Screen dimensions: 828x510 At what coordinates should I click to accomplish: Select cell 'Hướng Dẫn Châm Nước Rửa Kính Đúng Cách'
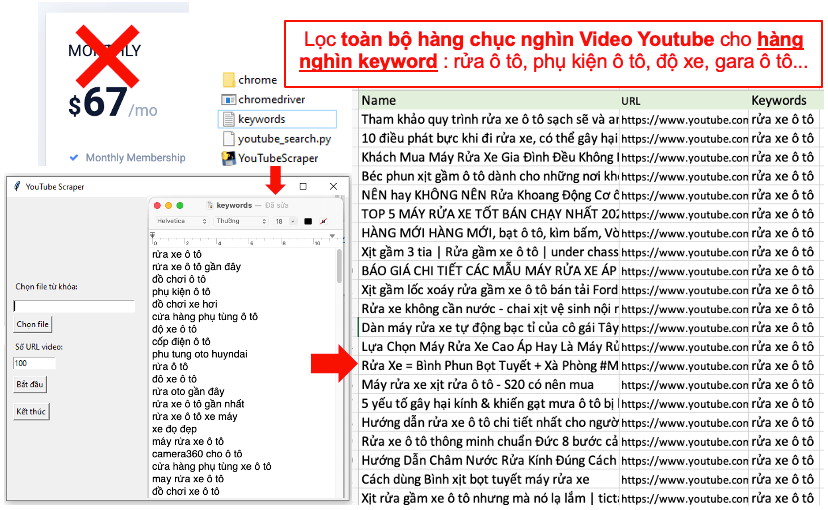click(x=489, y=460)
